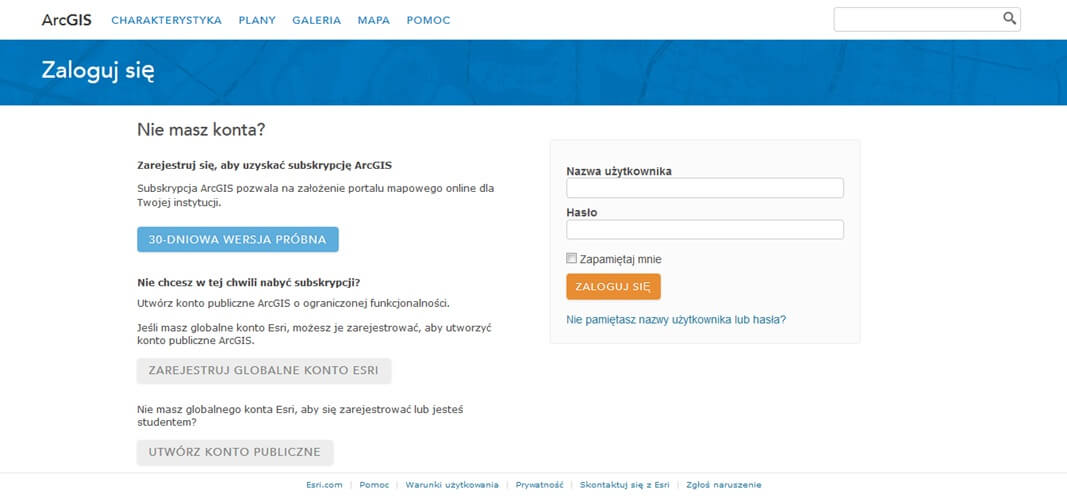Open Skontaktuj się z Esri link
Viewport: 1067px width, 501px height.
coord(625,485)
